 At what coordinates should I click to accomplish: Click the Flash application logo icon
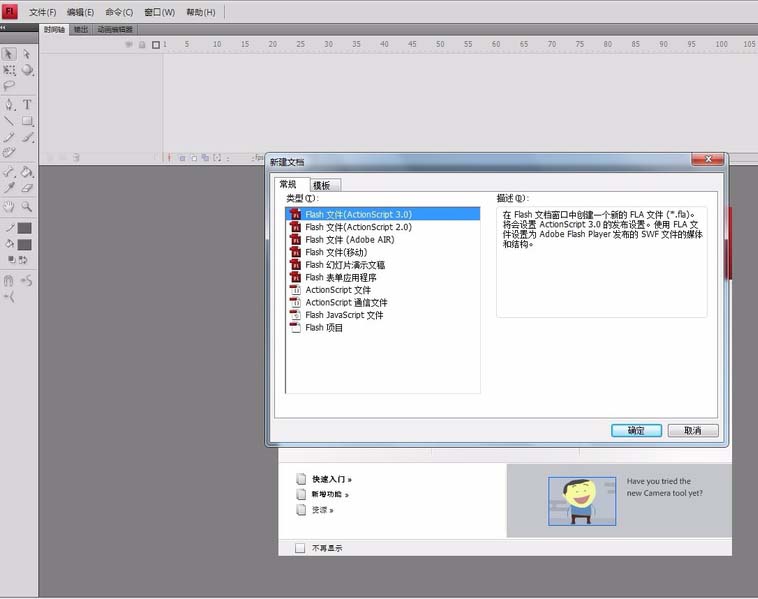pos(10,12)
